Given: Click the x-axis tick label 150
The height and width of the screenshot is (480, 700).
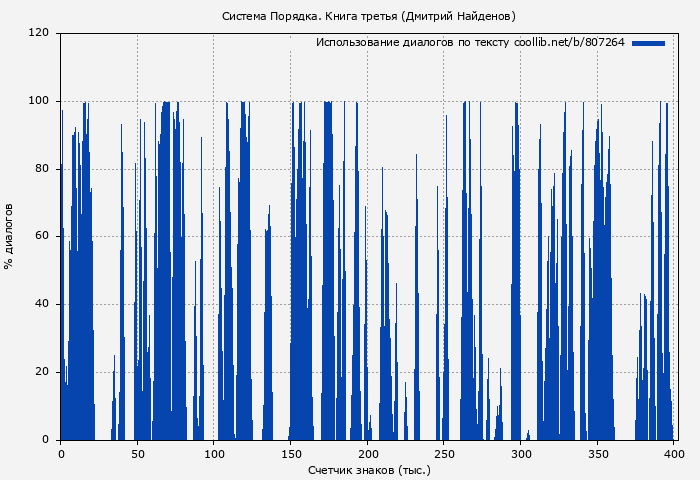Looking at the screenshot, I should click(x=291, y=454).
